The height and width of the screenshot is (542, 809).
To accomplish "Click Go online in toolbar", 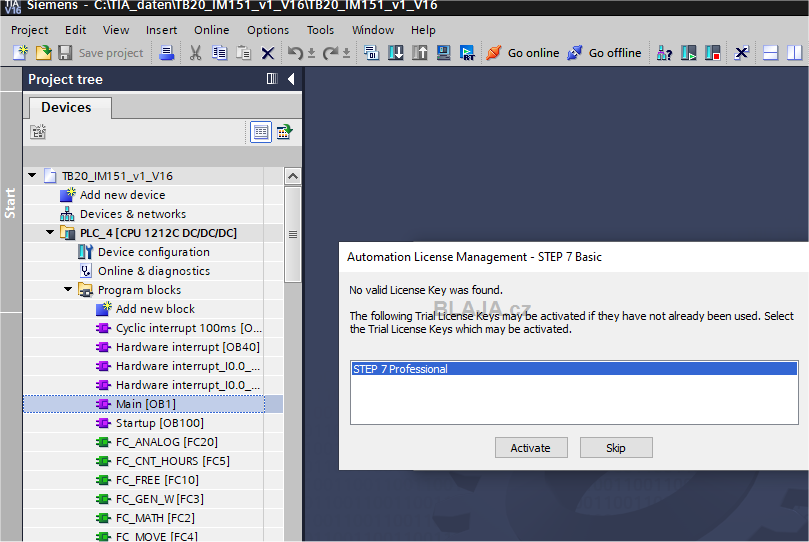I will point(523,53).
